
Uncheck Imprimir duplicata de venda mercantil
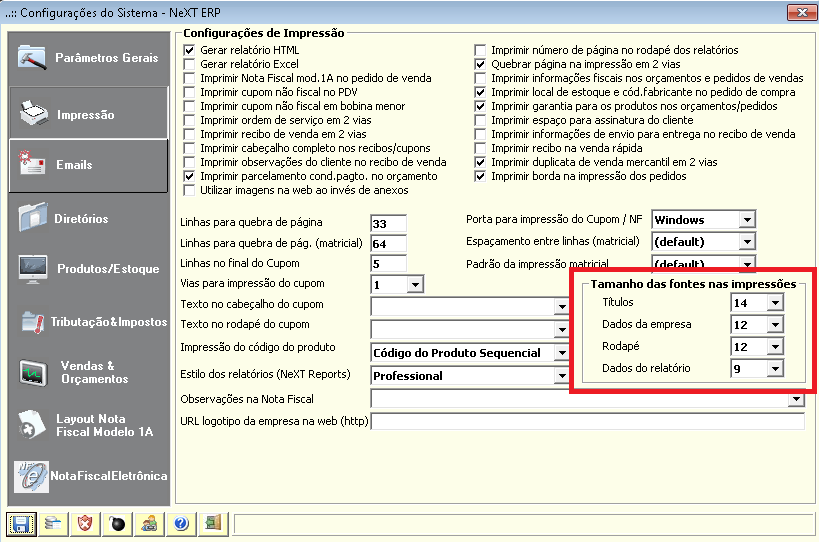click(x=480, y=162)
